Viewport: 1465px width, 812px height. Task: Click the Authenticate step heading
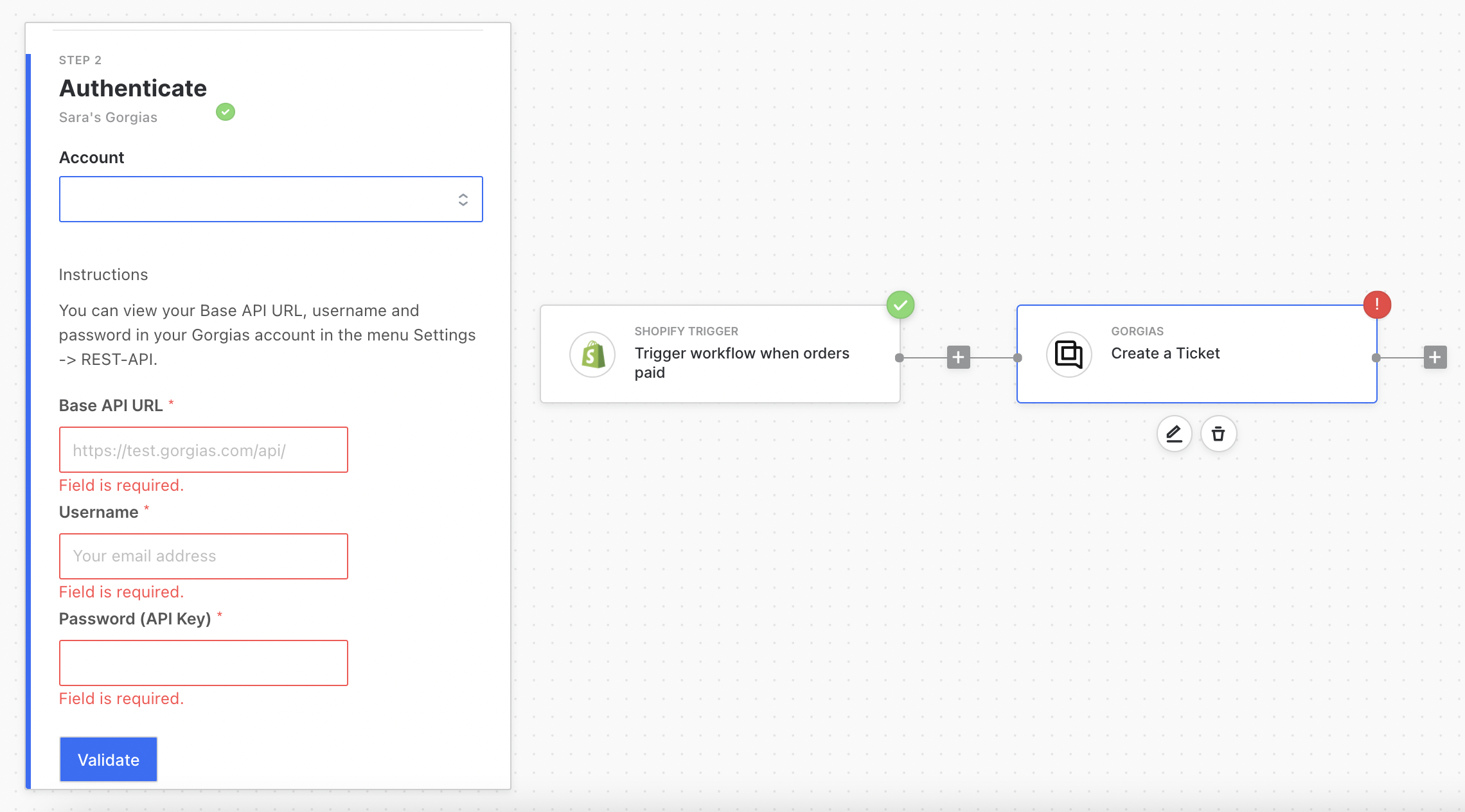pyautogui.click(x=133, y=89)
